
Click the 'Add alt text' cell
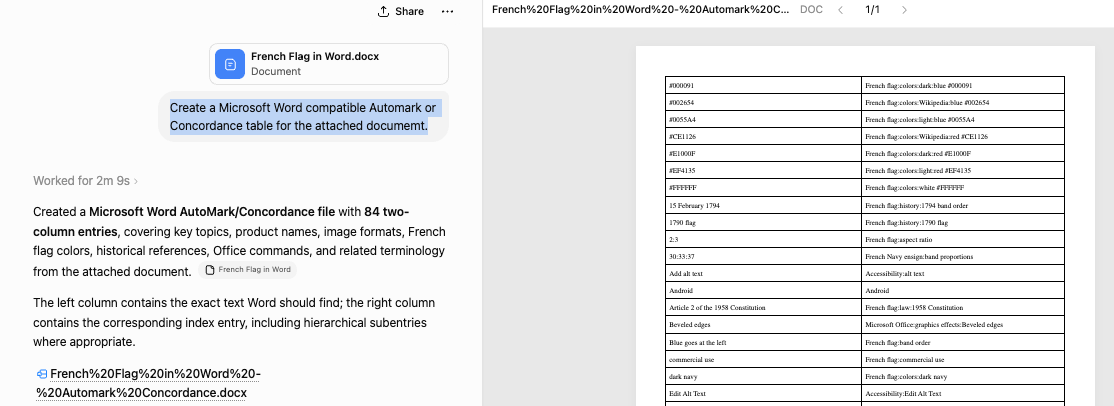coord(763,274)
